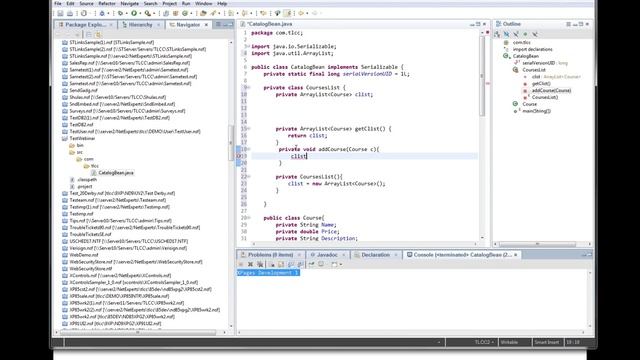Toggle Pin Console icon in Console toolbar
The image size is (640, 360).
coord(311,264)
